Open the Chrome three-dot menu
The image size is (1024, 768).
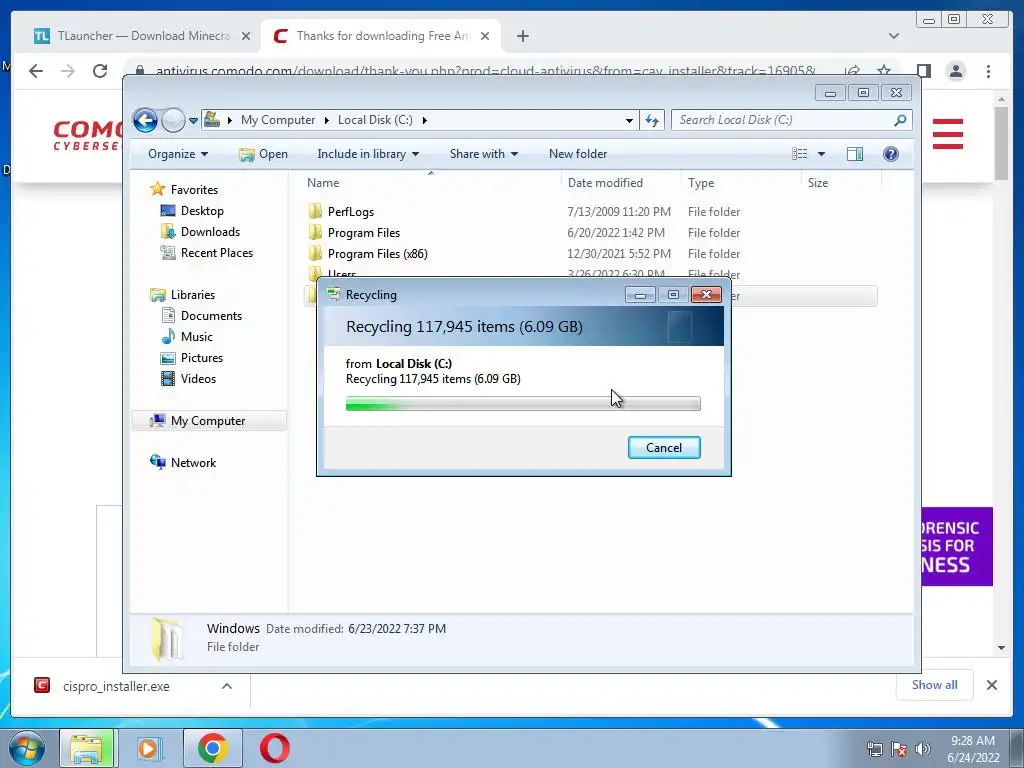pyautogui.click(x=989, y=71)
